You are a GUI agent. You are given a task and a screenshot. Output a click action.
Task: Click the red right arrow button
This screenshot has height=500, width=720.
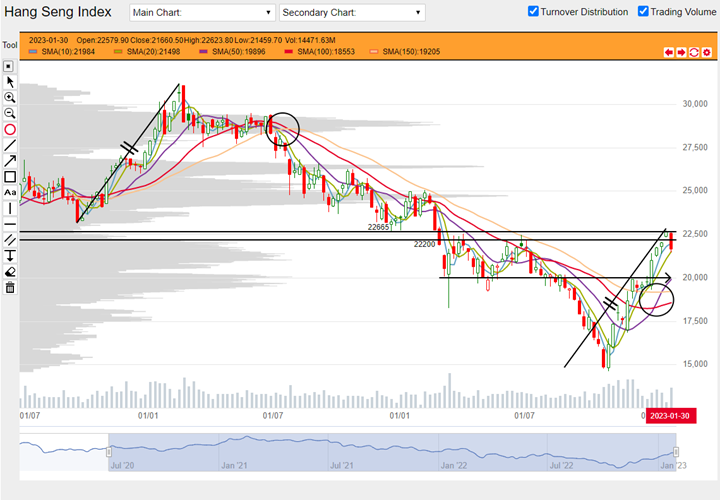click(x=681, y=52)
